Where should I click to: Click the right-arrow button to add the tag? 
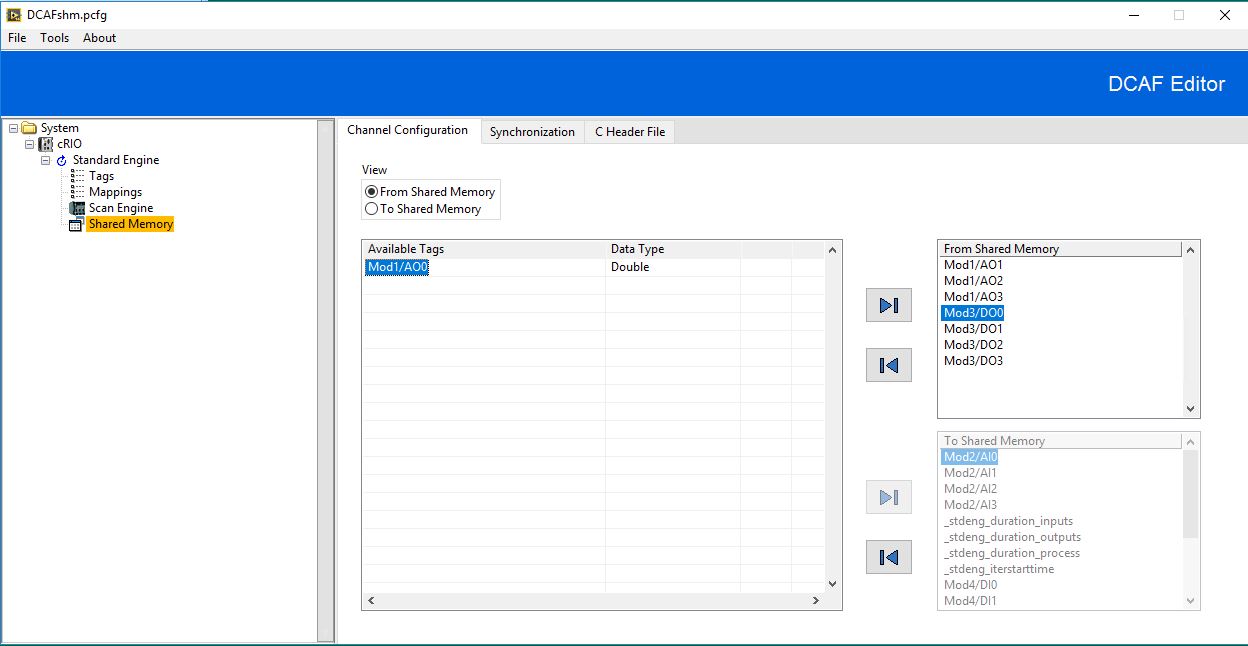point(888,305)
